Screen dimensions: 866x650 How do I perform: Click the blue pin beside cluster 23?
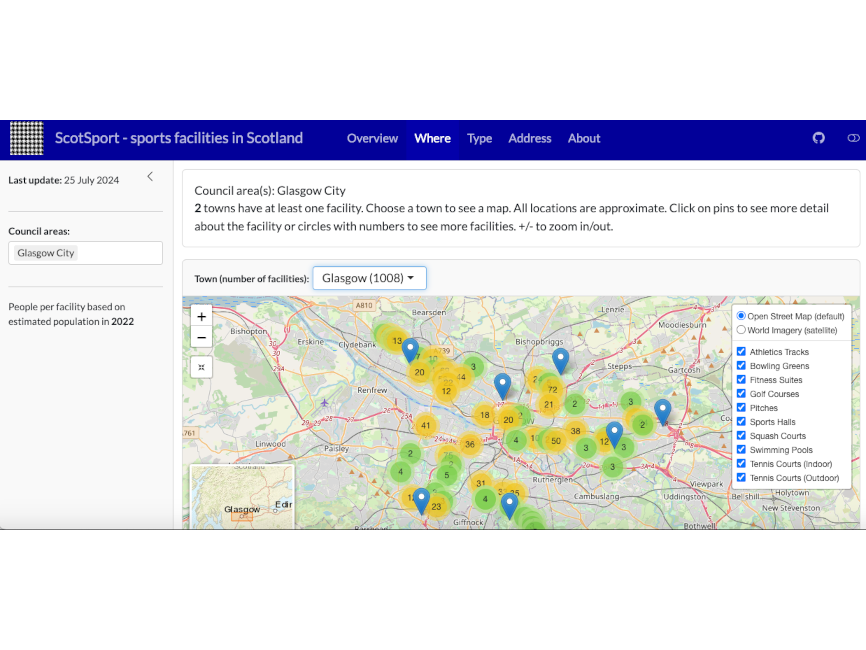[421, 500]
